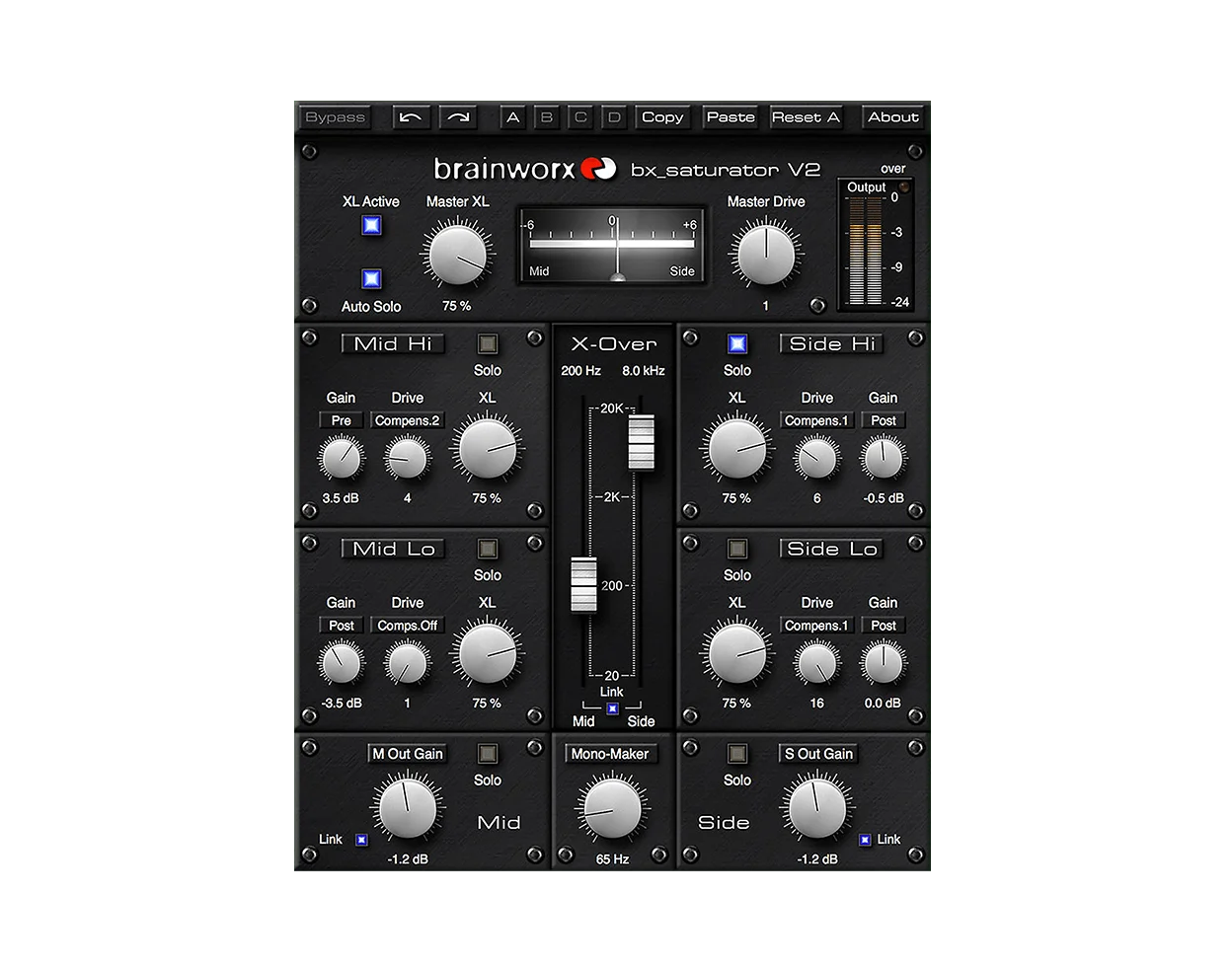Solo the Side output channel

(737, 754)
